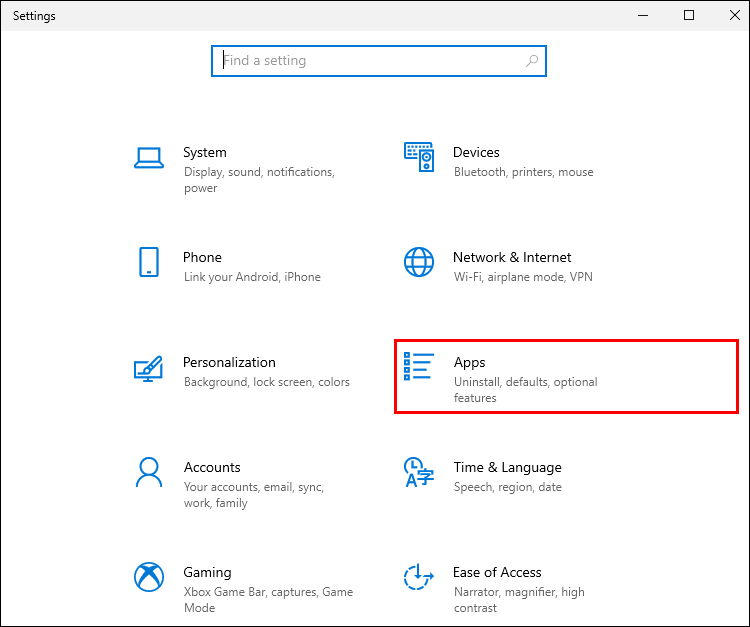
Task: Open the Ease of Access heading
Action: [497, 572]
